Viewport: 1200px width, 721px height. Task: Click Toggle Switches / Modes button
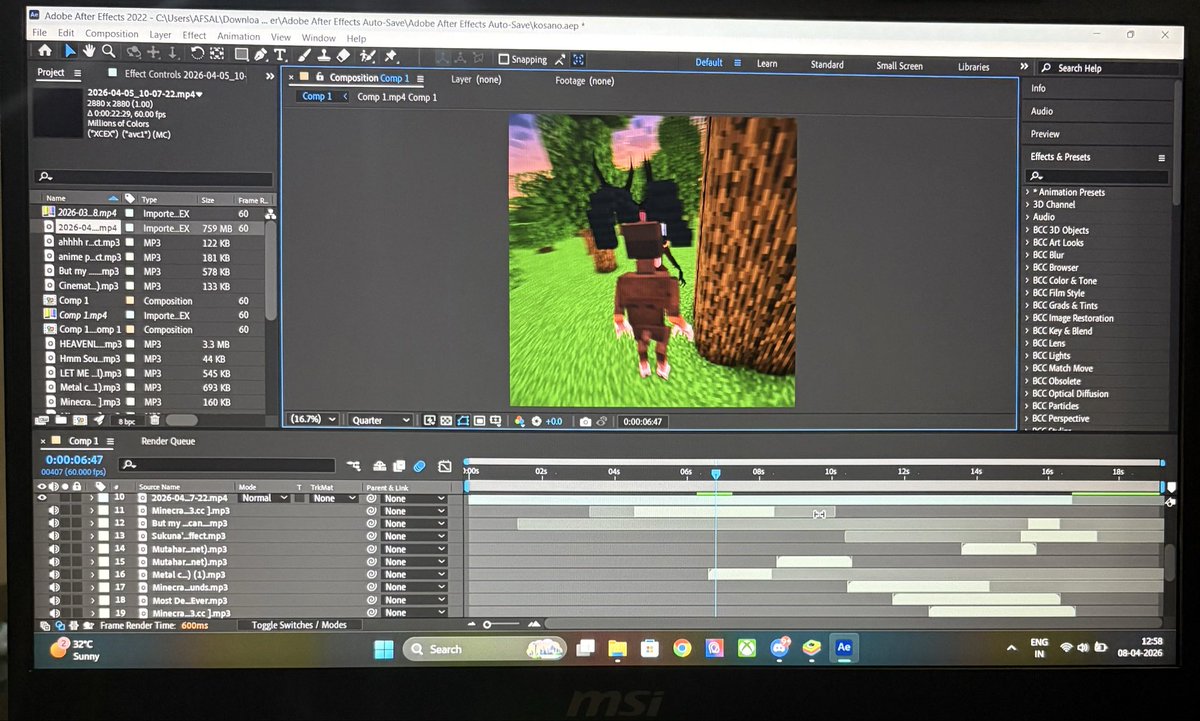click(299, 625)
